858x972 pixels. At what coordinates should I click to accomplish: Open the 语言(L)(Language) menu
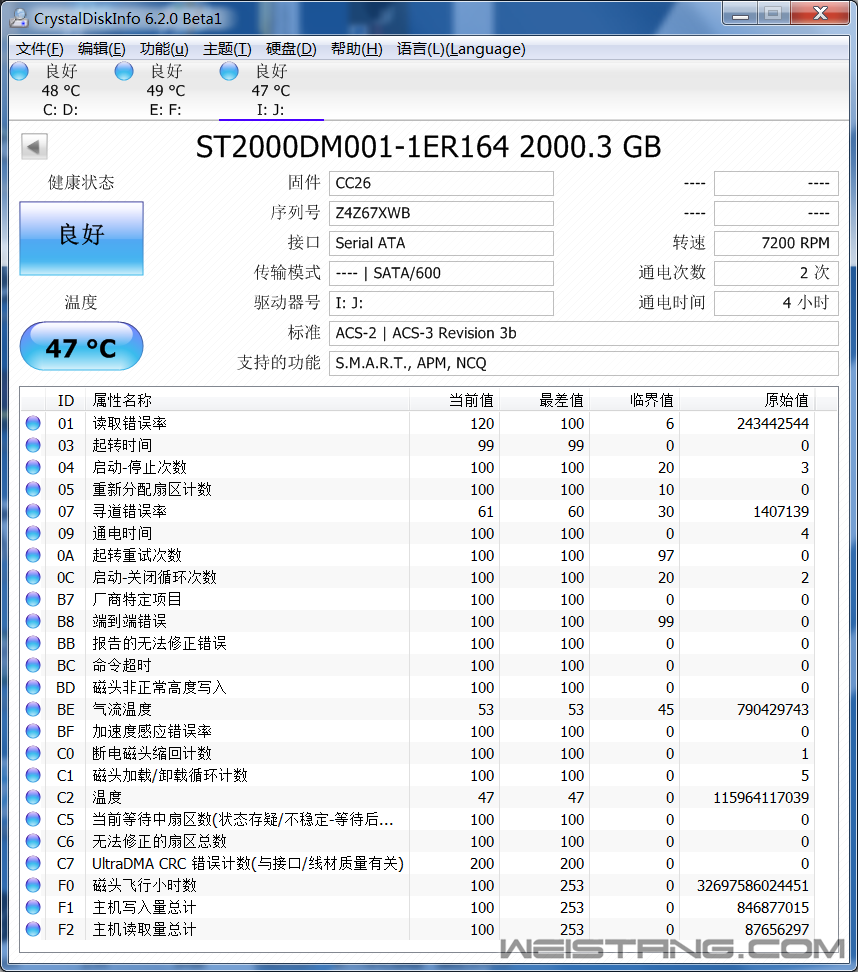461,49
